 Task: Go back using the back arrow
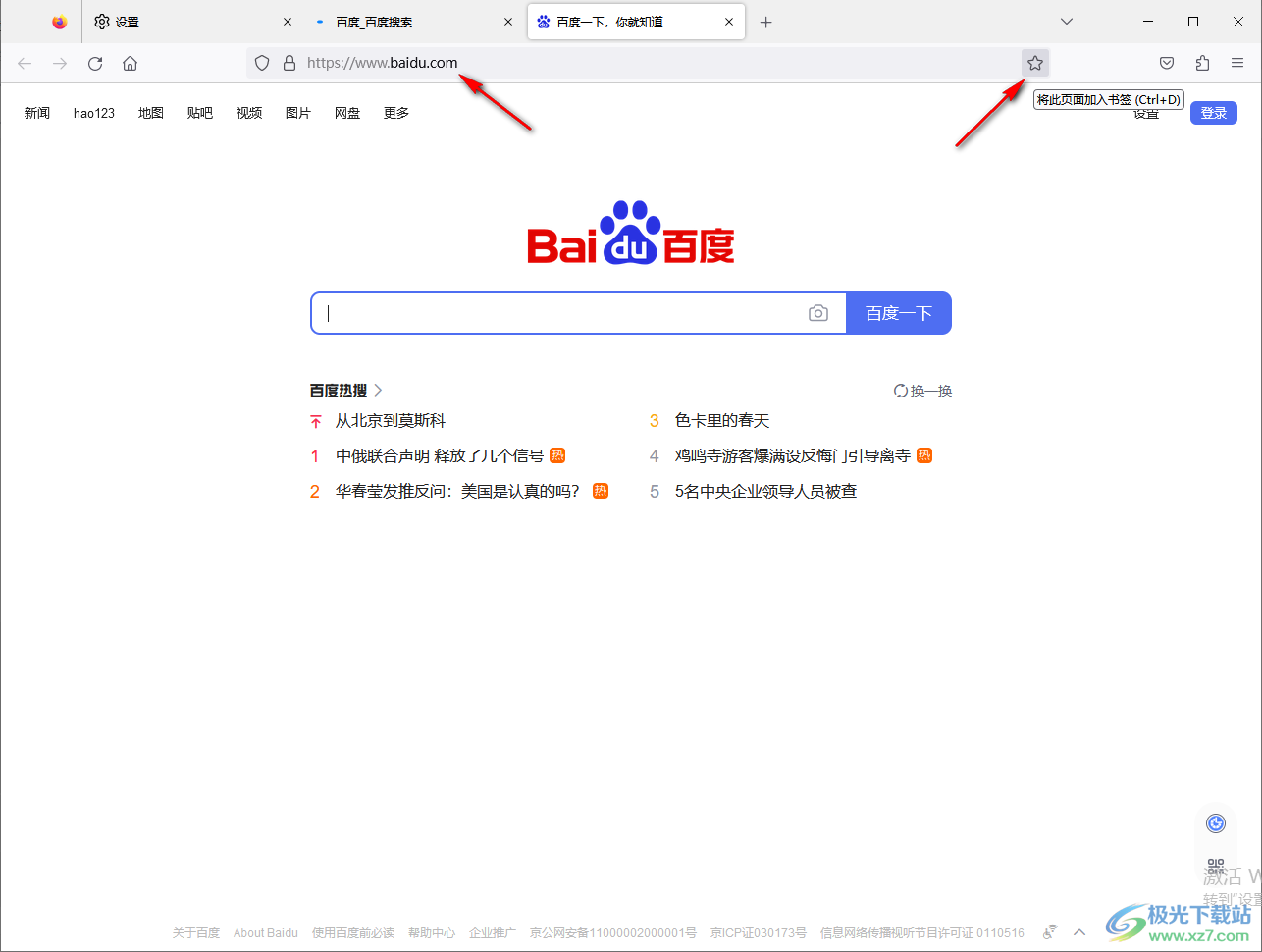[25, 63]
